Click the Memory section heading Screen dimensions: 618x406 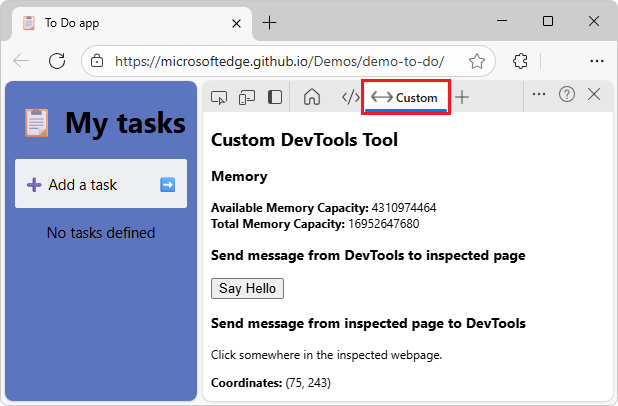(x=239, y=176)
